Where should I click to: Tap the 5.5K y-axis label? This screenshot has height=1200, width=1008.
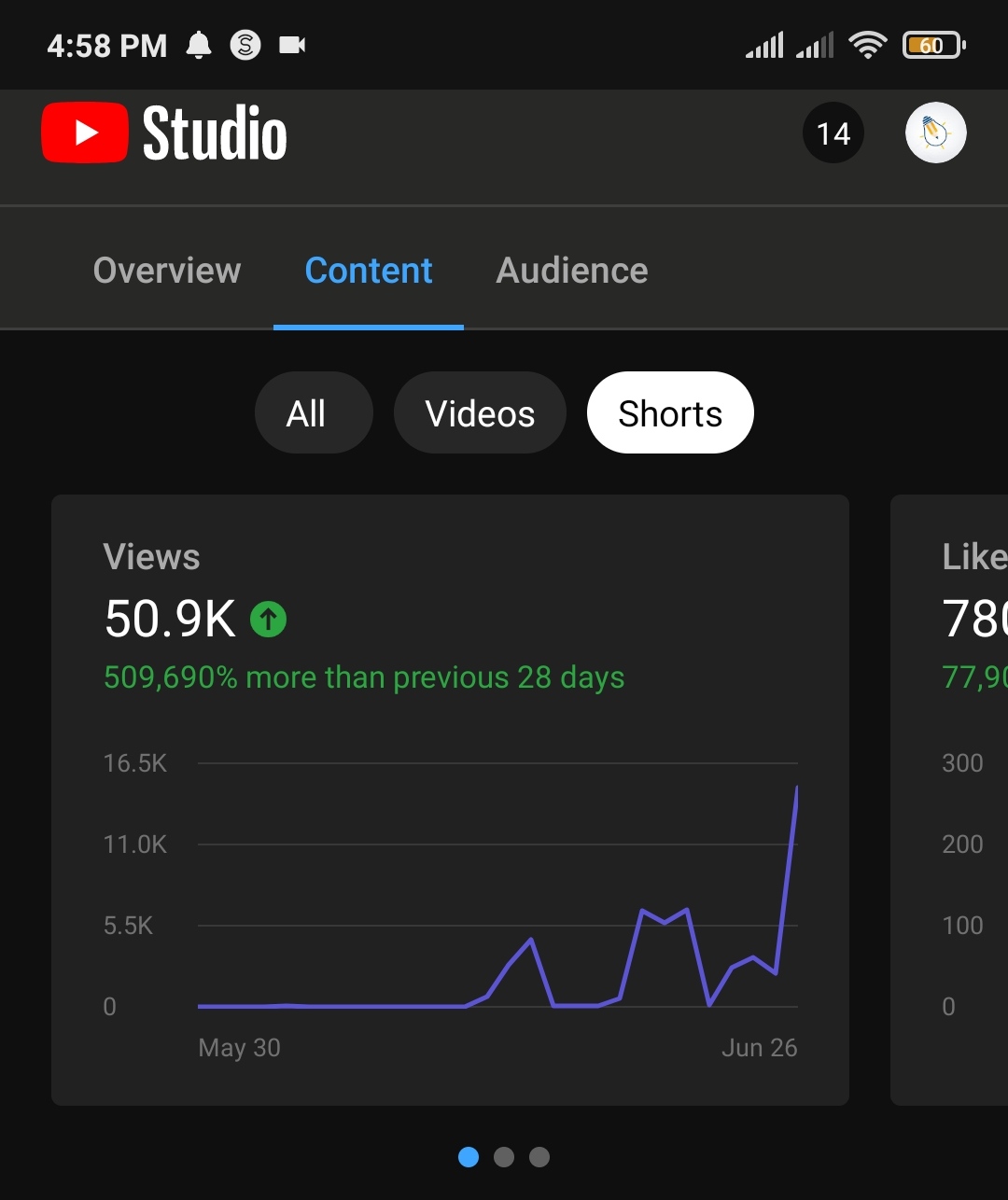(127, 926)
